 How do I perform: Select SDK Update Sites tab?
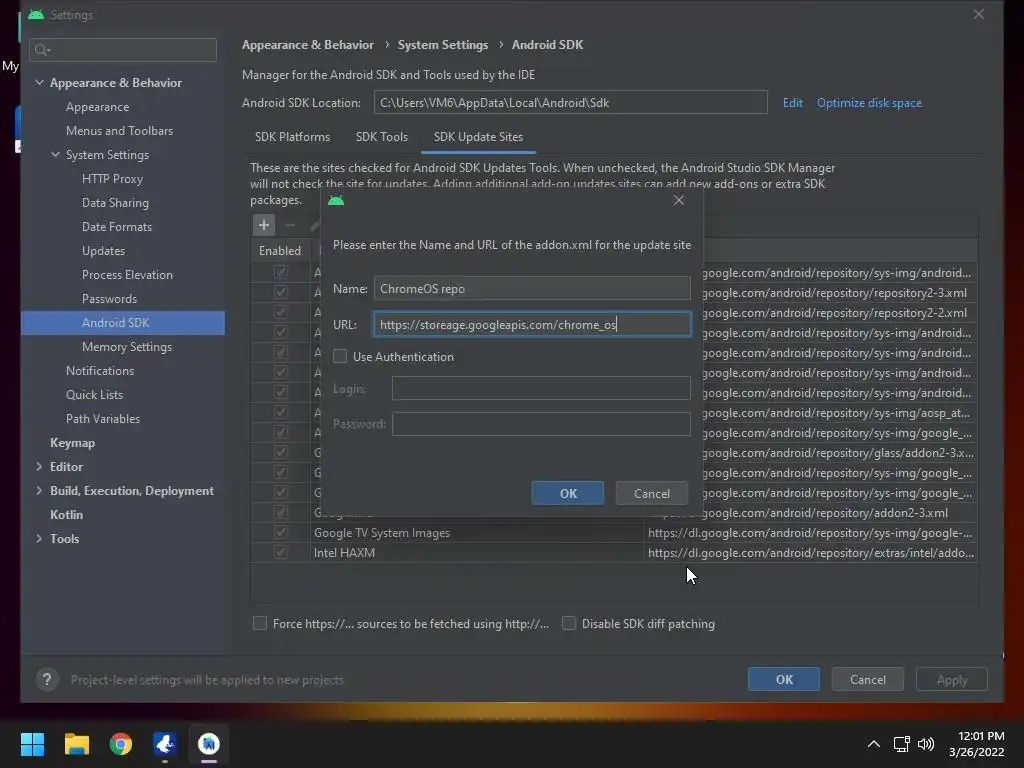478,137
